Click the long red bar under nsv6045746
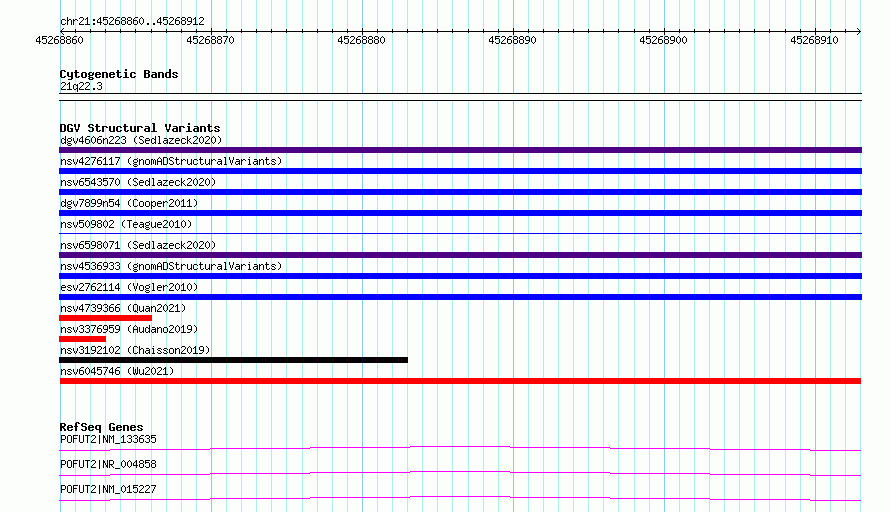The width and height of the screenshot is (890, 512). point(460,381)
